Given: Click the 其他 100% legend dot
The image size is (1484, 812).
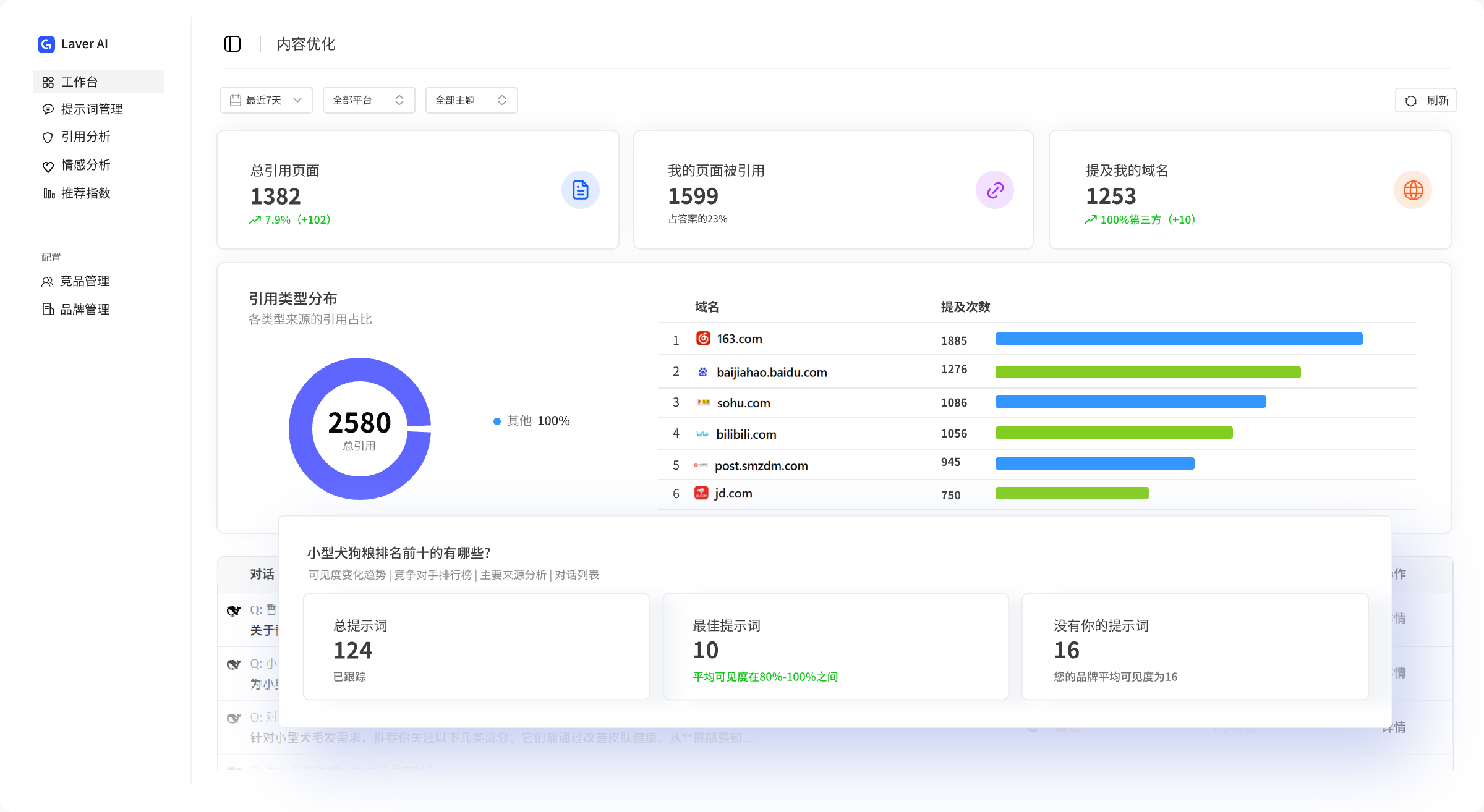Looking at the screenshot, I should [x=497, y=421].
